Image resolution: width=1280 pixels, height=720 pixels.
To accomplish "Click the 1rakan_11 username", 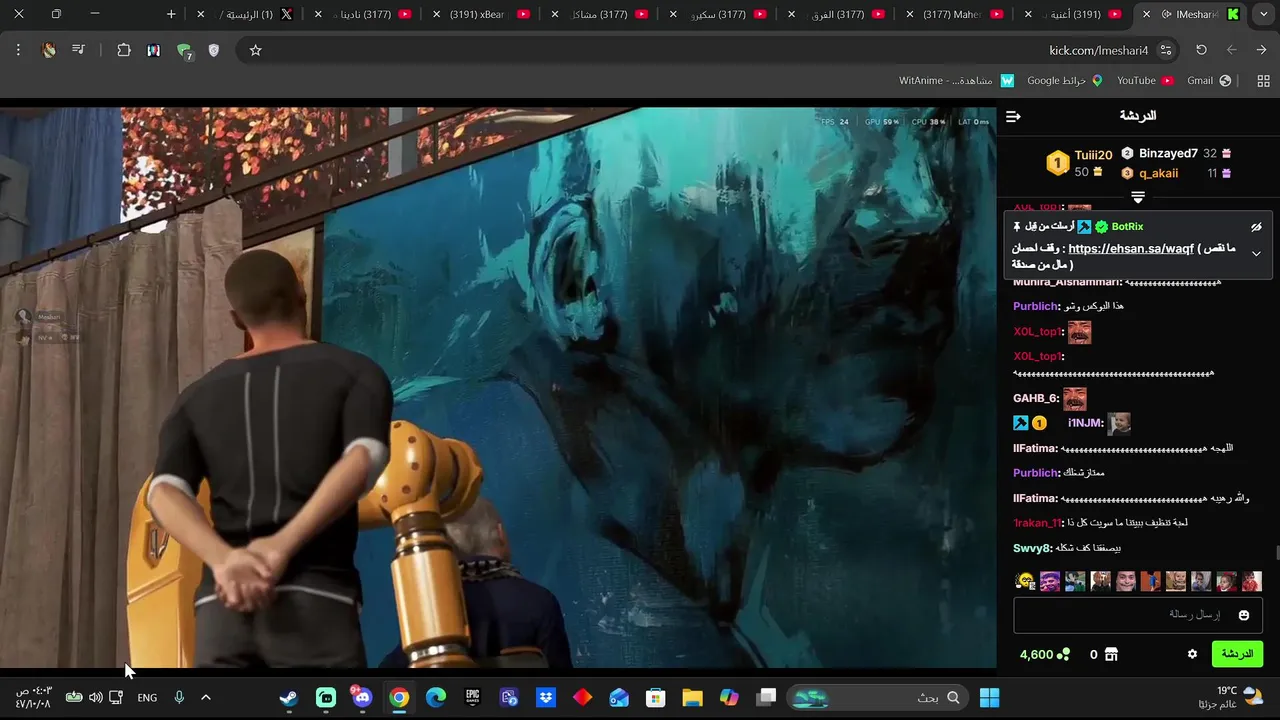I will (x=1037, y=523).
